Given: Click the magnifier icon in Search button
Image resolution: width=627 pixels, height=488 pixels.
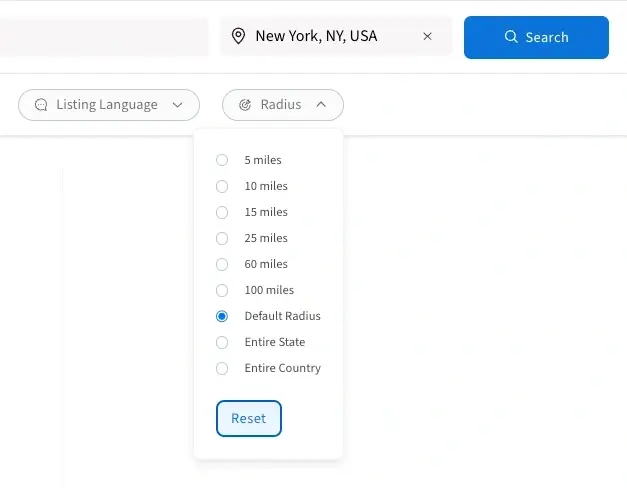Looking at the screenshot, I should pos(511,37).
